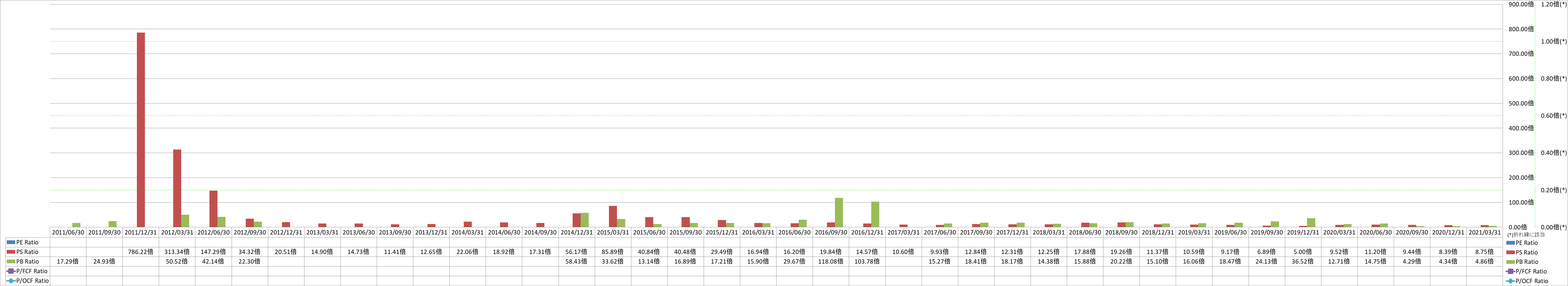Select the red PS bar for 2015/03/31
Image resolution: width=1568 pixels, height=286 pixels.
click(613, 217)
